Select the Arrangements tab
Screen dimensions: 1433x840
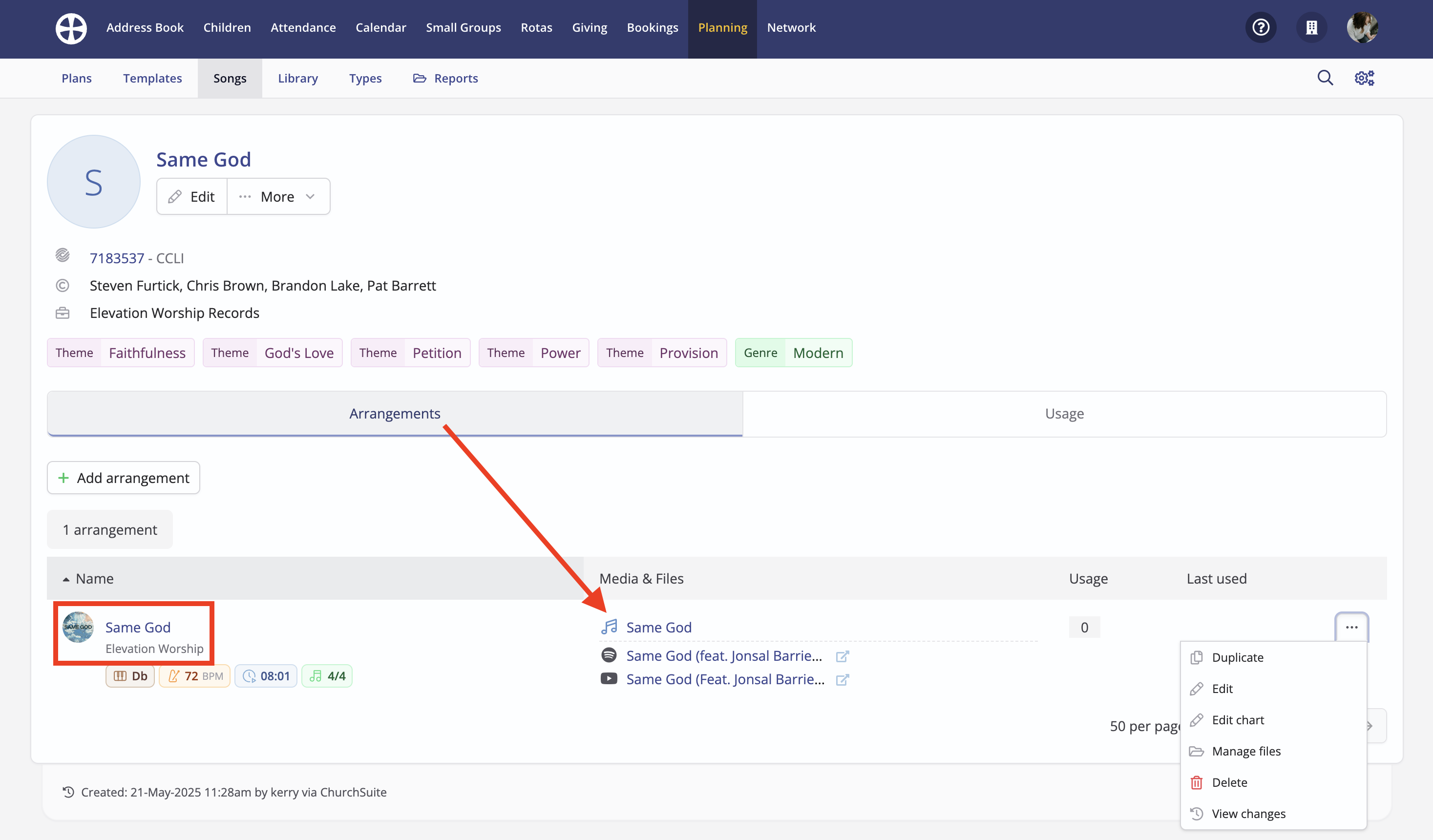(395, 414)
